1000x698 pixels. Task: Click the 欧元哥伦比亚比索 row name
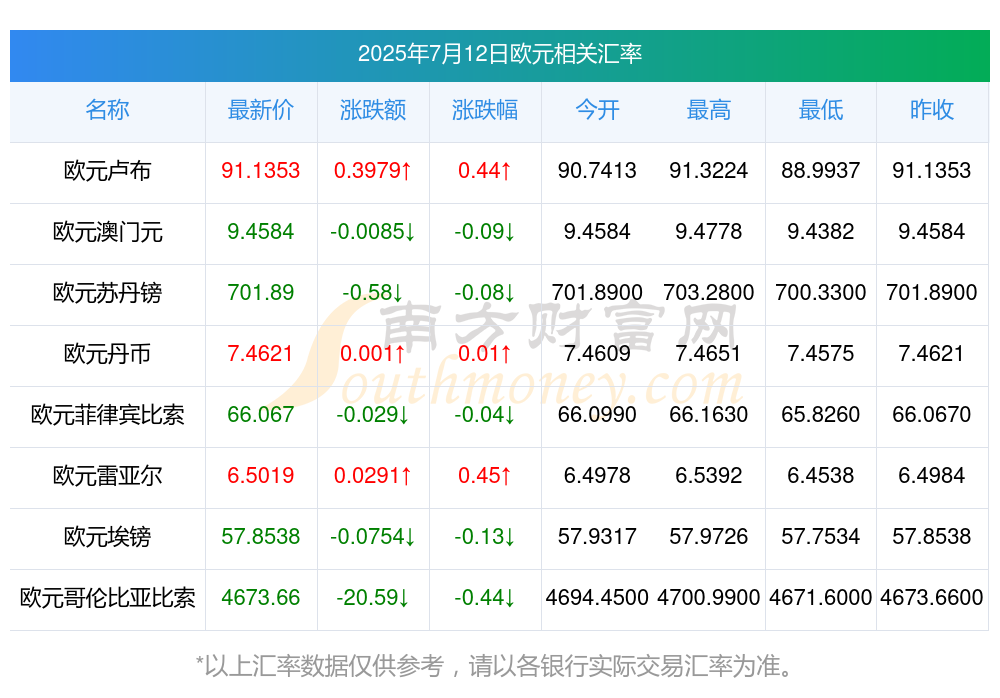coord(107,598)
